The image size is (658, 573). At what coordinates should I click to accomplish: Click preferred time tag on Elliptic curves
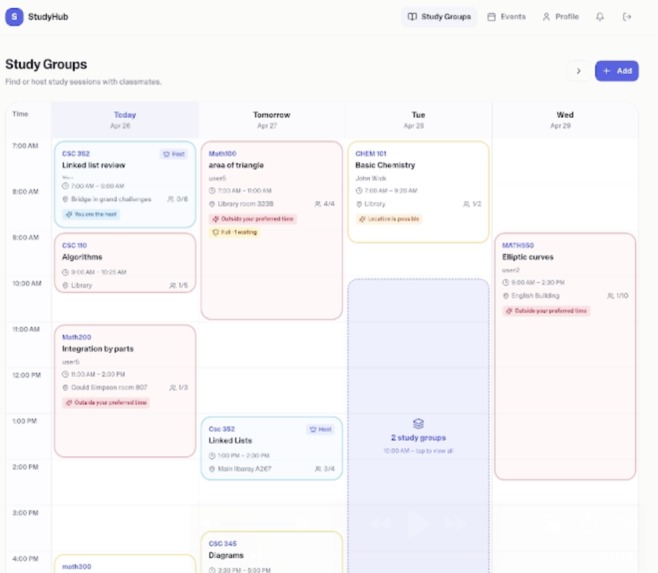click(x=546, y=311)
